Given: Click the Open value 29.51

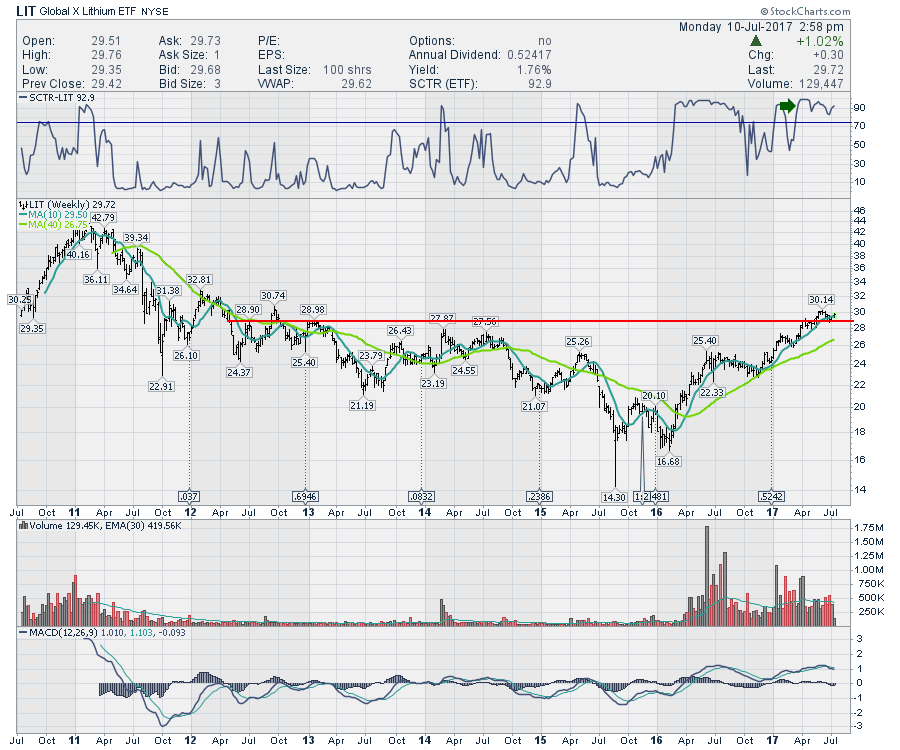Looking at the screenshot, I should (x=106, y=41).
